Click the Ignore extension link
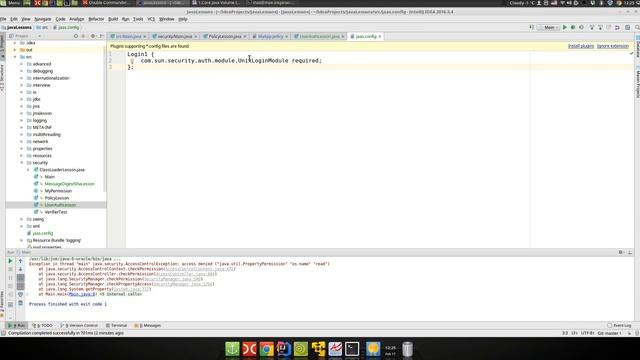The height and width of the screenshot is (360, 640). point(613,46)
